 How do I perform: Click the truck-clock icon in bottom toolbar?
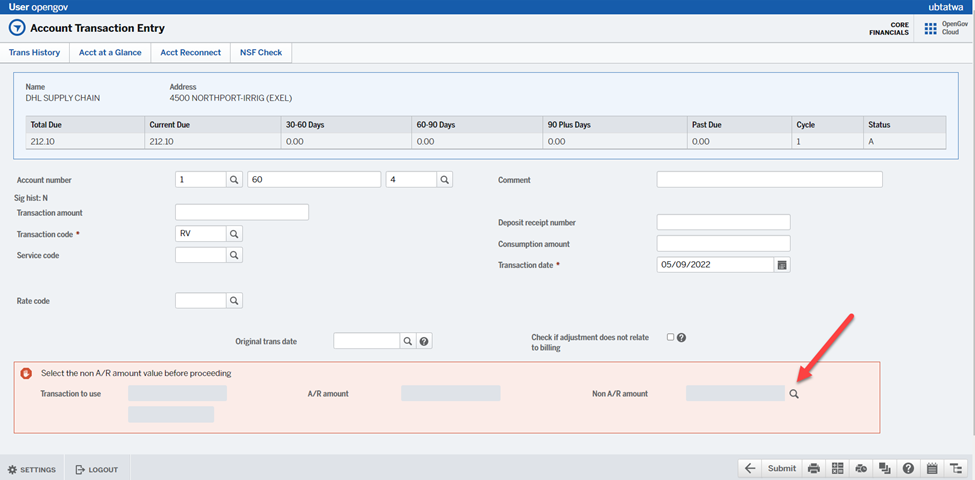click(861, 469)
